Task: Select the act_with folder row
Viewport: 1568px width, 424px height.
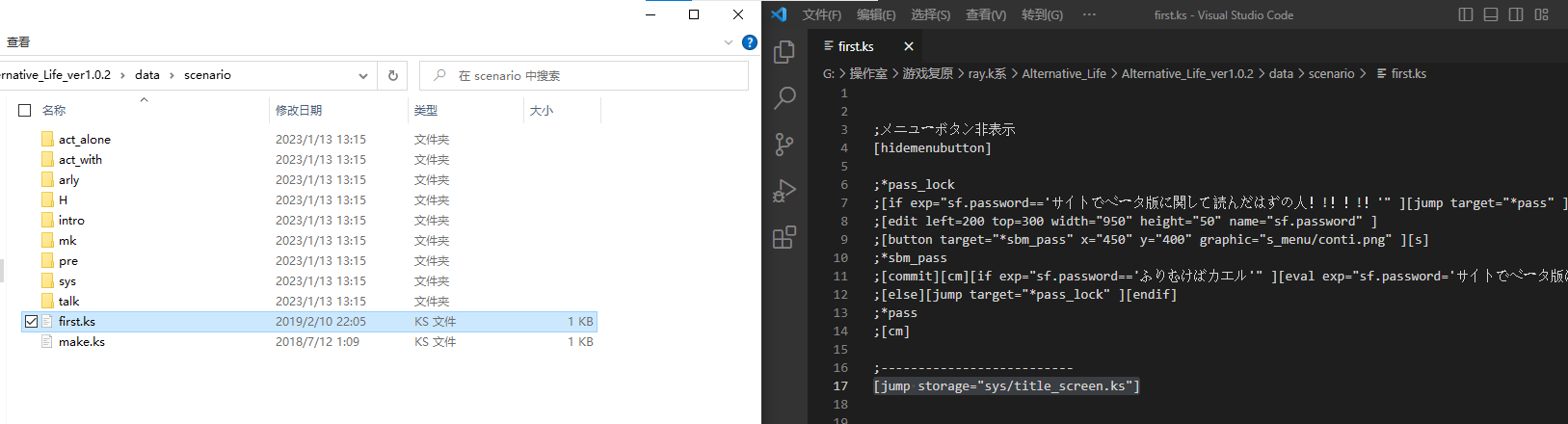Action: (x=308, y=159)
